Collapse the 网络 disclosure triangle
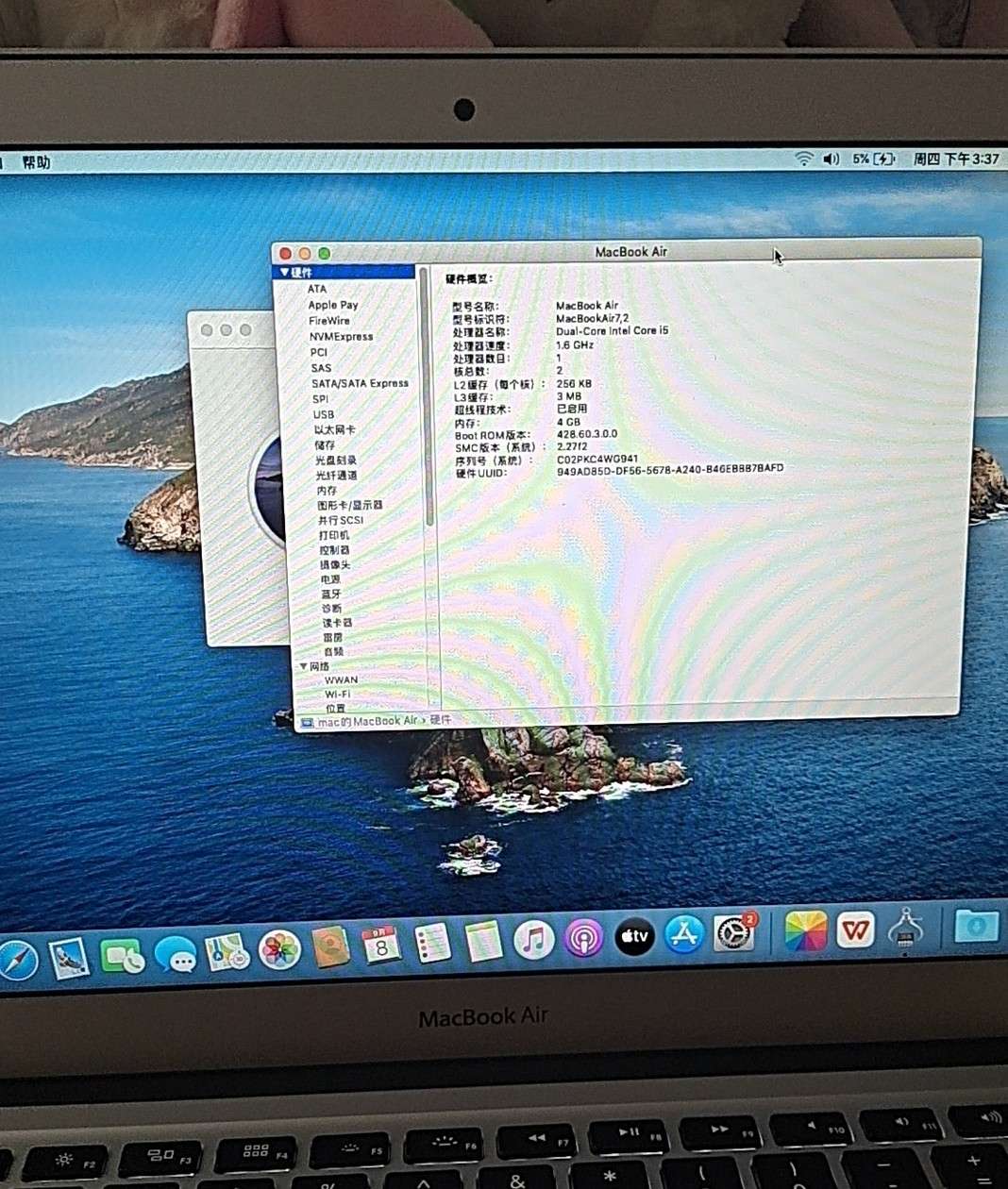 pos(304,666)
